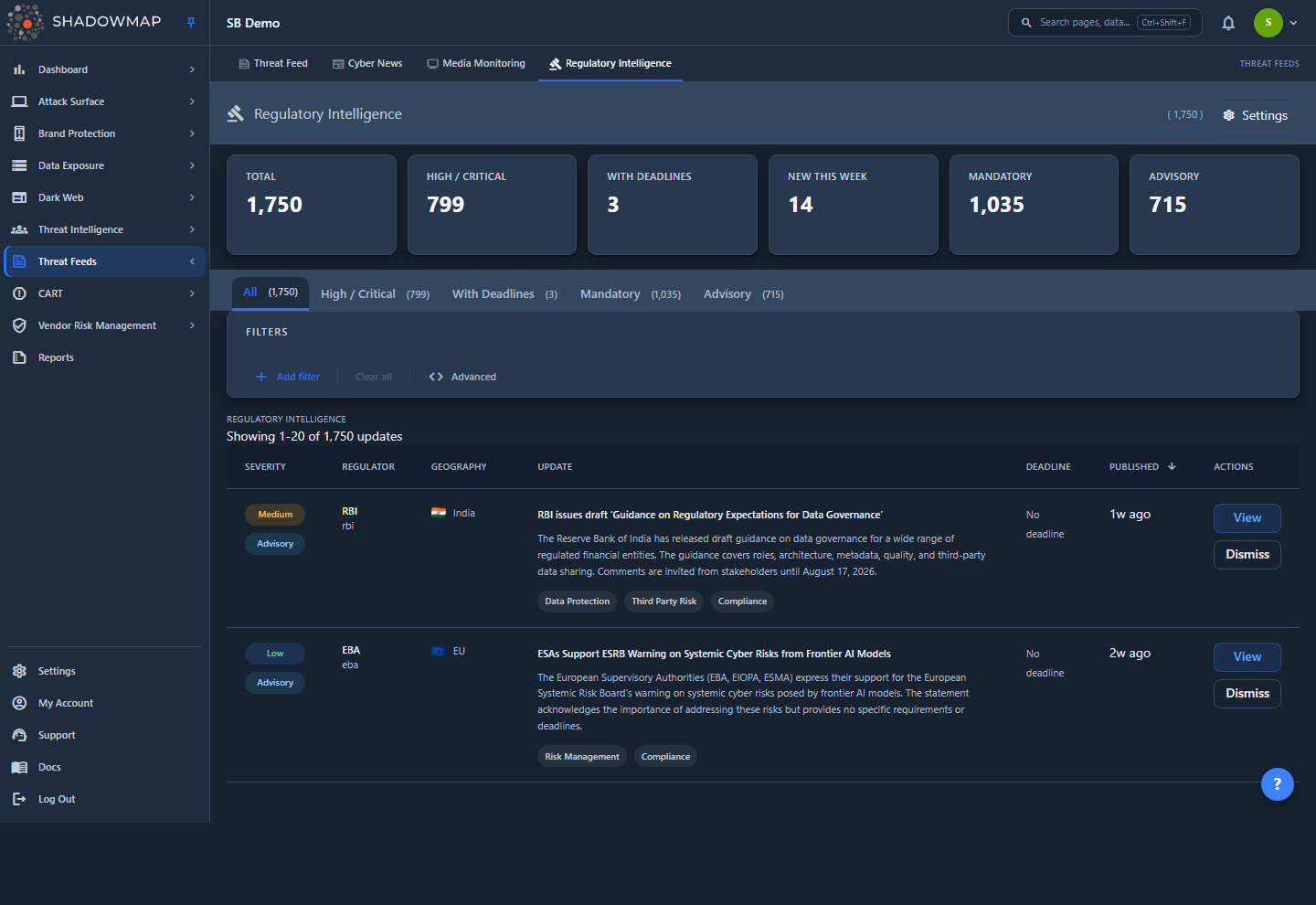Select the With Deadlines tab
The image size is (1316, 905).
click(504, 294)
